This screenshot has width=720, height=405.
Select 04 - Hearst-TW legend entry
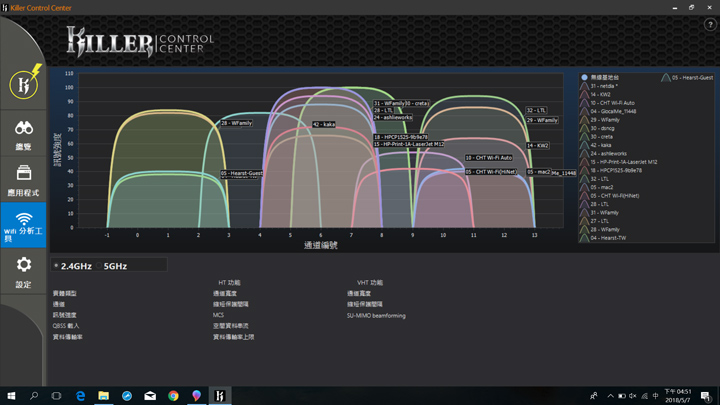(603, 238)
